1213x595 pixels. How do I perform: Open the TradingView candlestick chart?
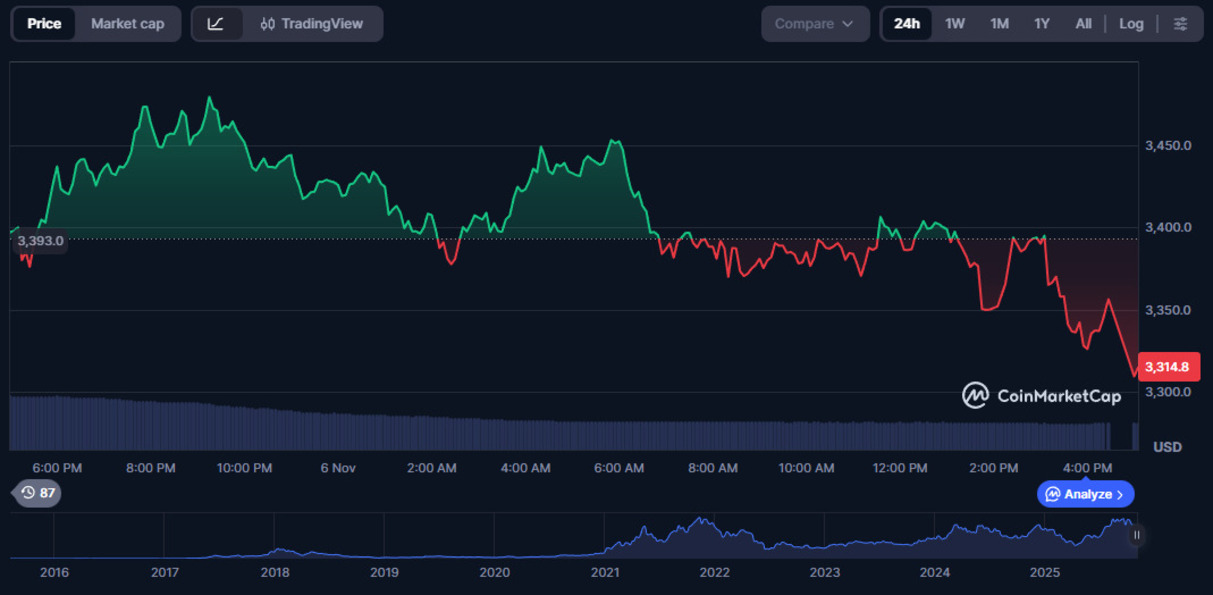[x=311, y=24]
